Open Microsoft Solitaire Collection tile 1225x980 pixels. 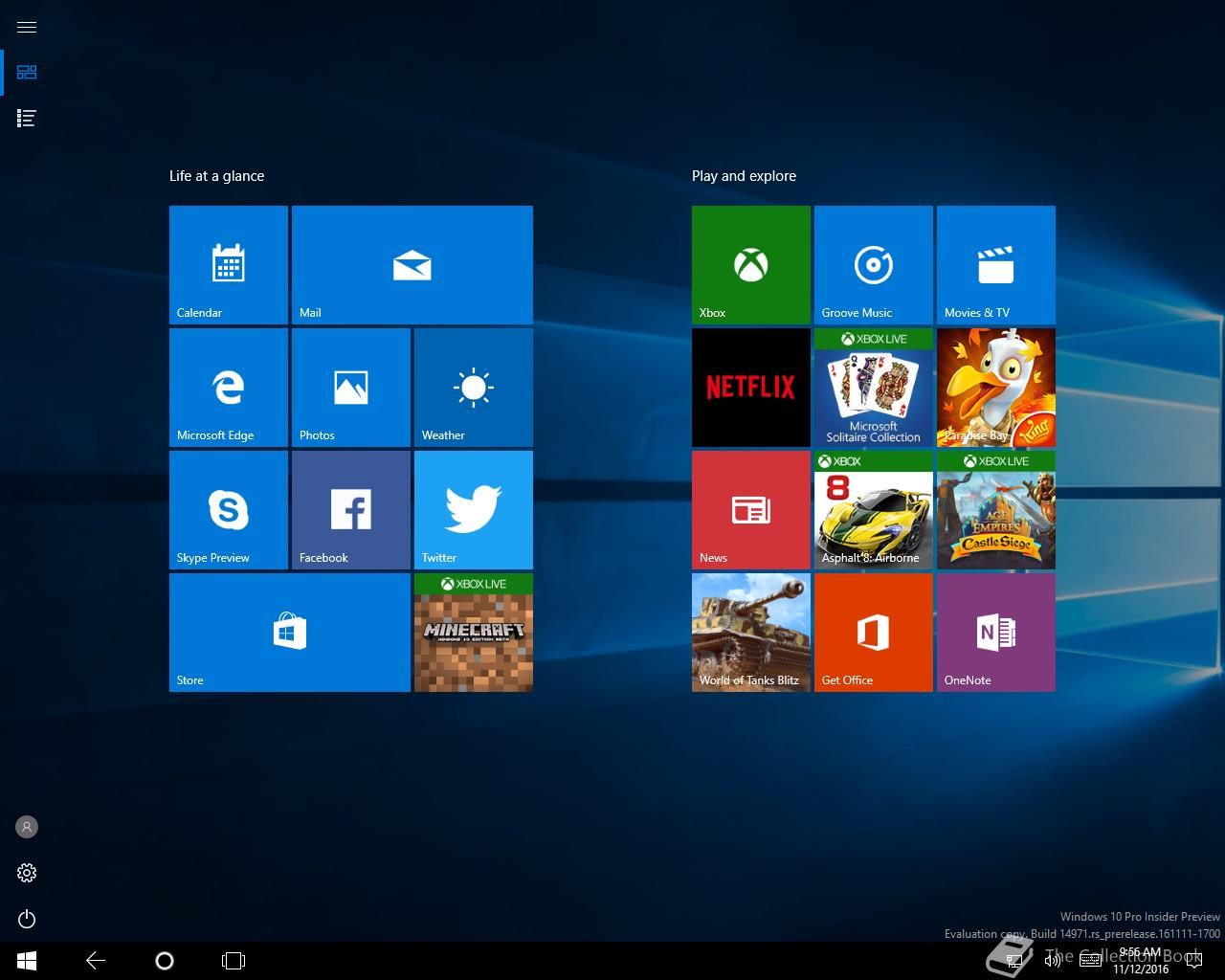874,388
